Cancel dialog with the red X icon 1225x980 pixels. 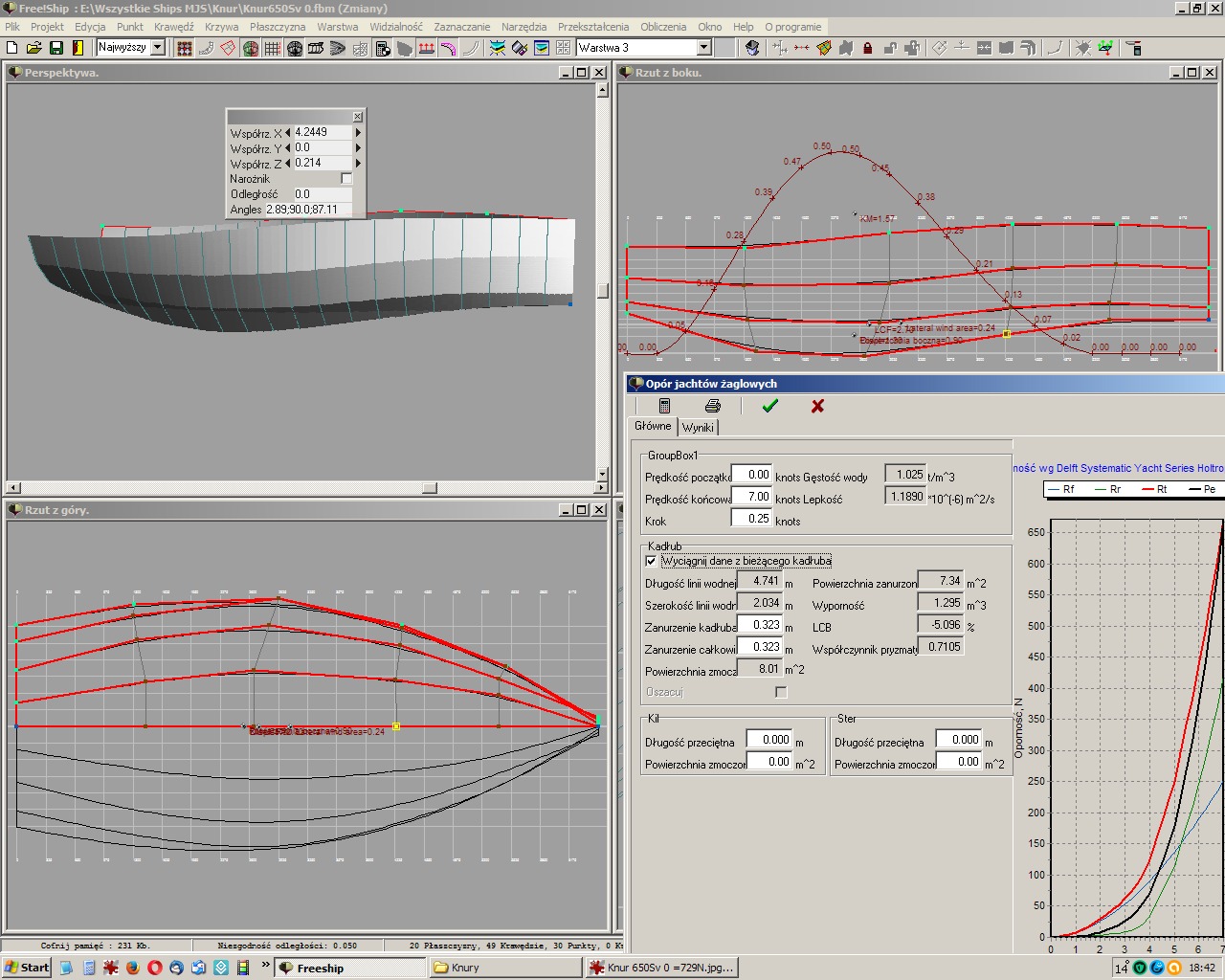pos(817,406)
